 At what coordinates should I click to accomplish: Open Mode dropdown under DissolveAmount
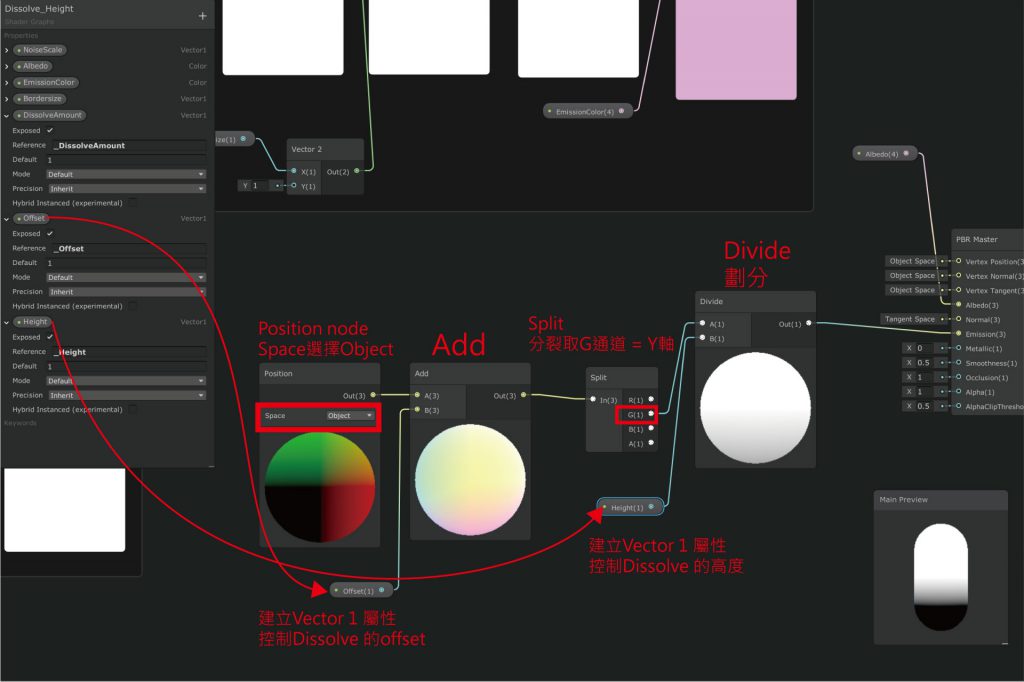(126, 174)
